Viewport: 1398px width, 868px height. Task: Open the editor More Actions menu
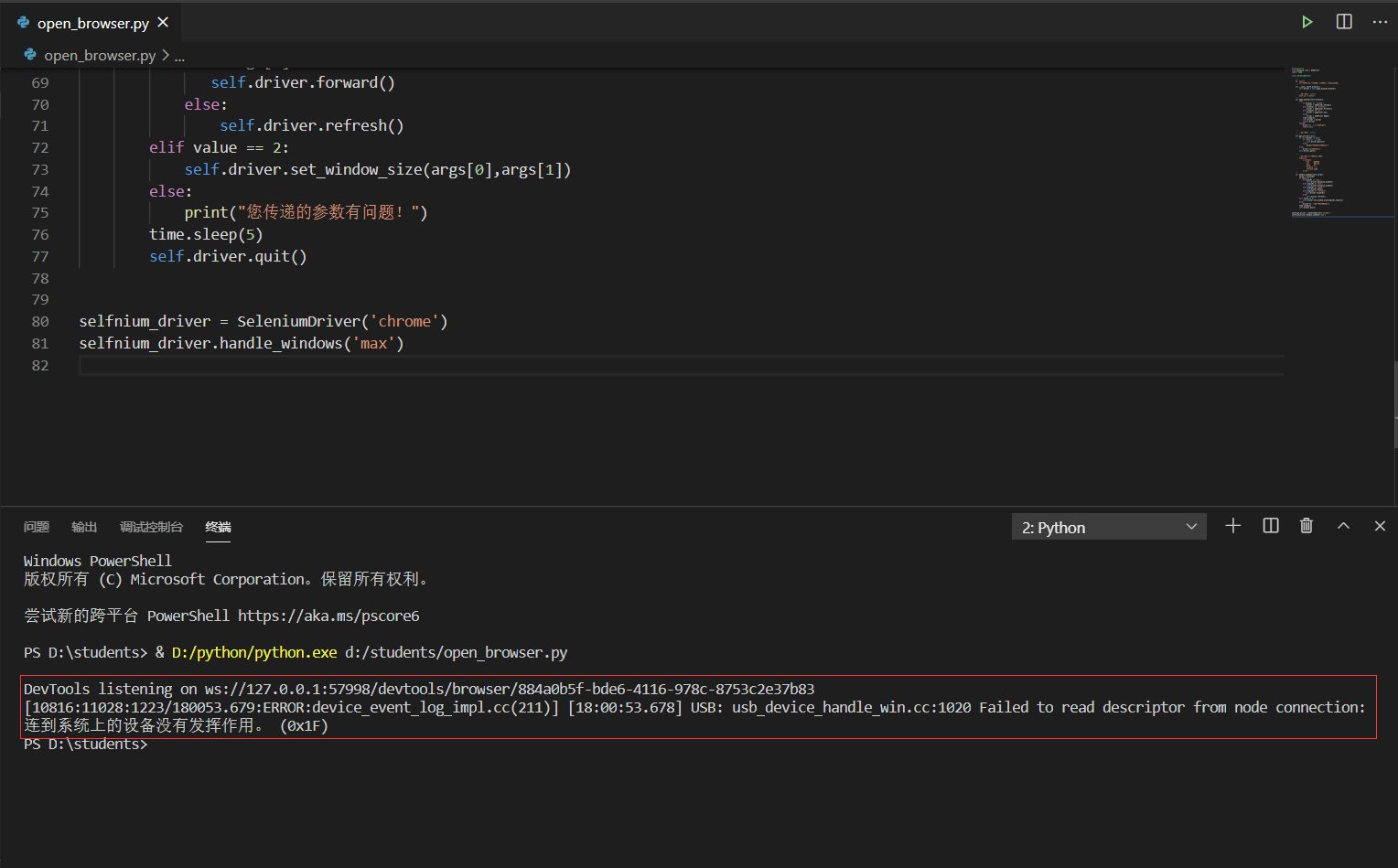(1380, 22)
